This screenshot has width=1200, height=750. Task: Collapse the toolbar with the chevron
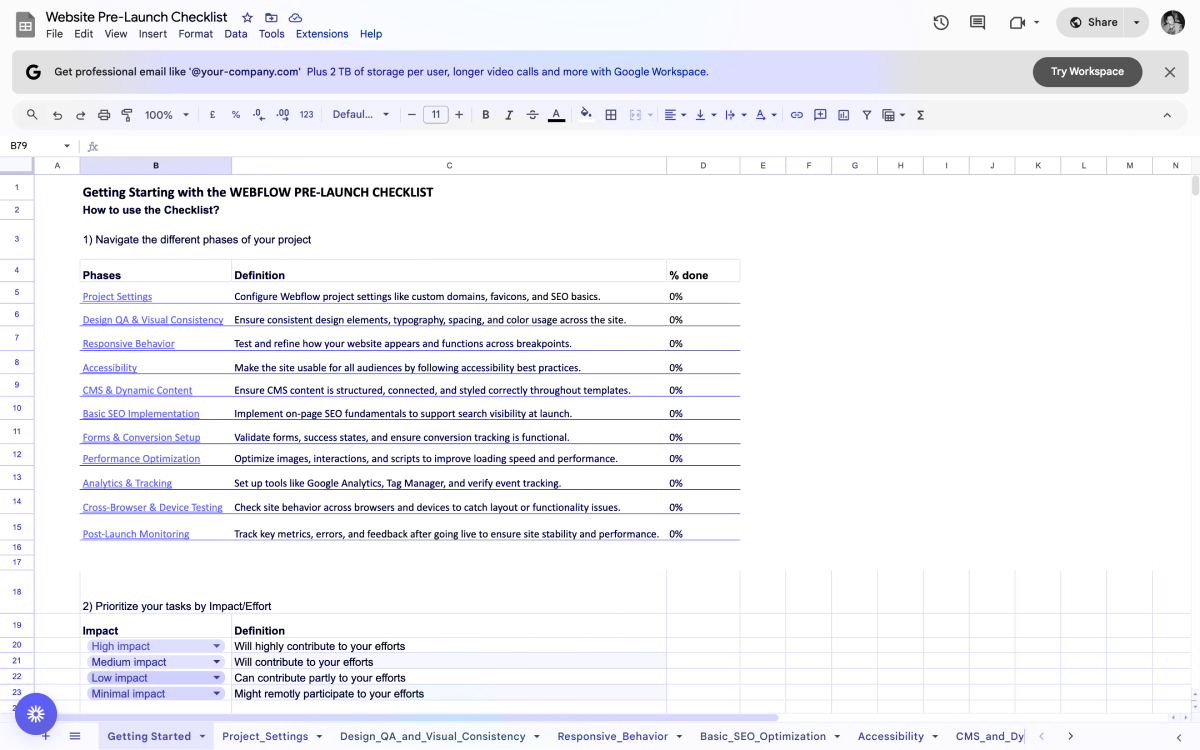pyautogui.click(x=1167, y=115)
